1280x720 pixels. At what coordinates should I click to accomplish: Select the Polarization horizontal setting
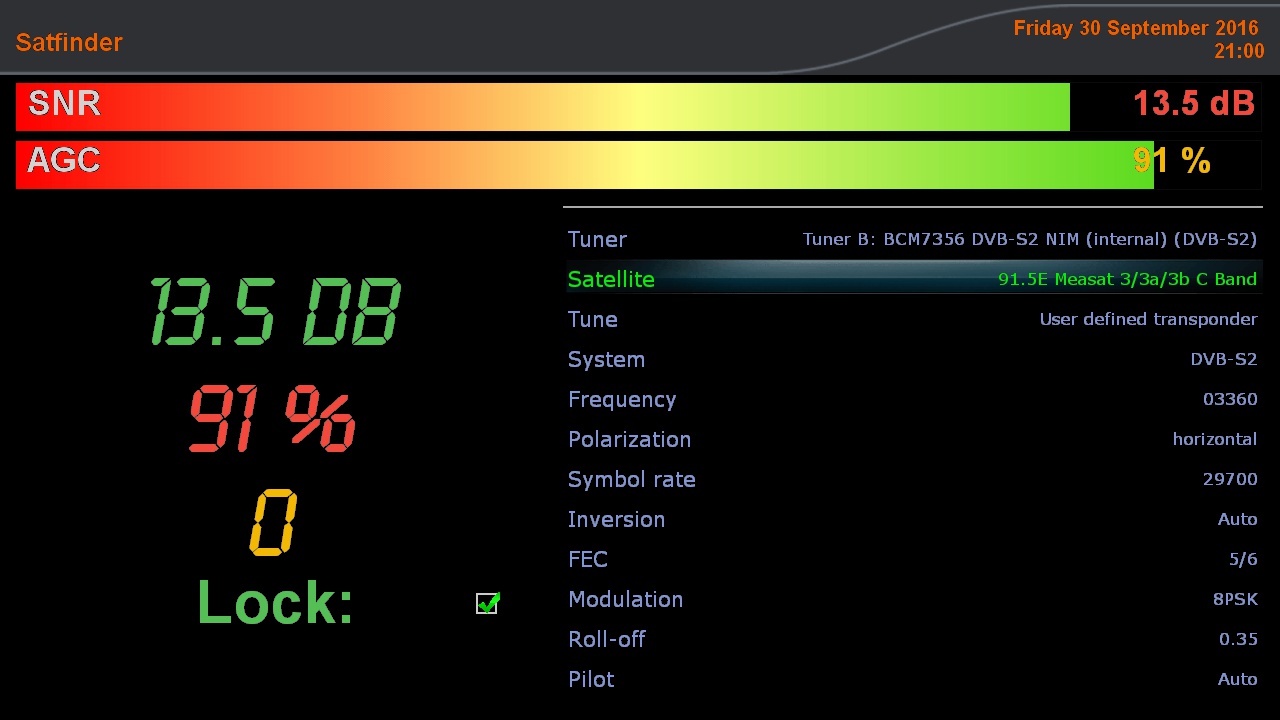coord(912,439)
